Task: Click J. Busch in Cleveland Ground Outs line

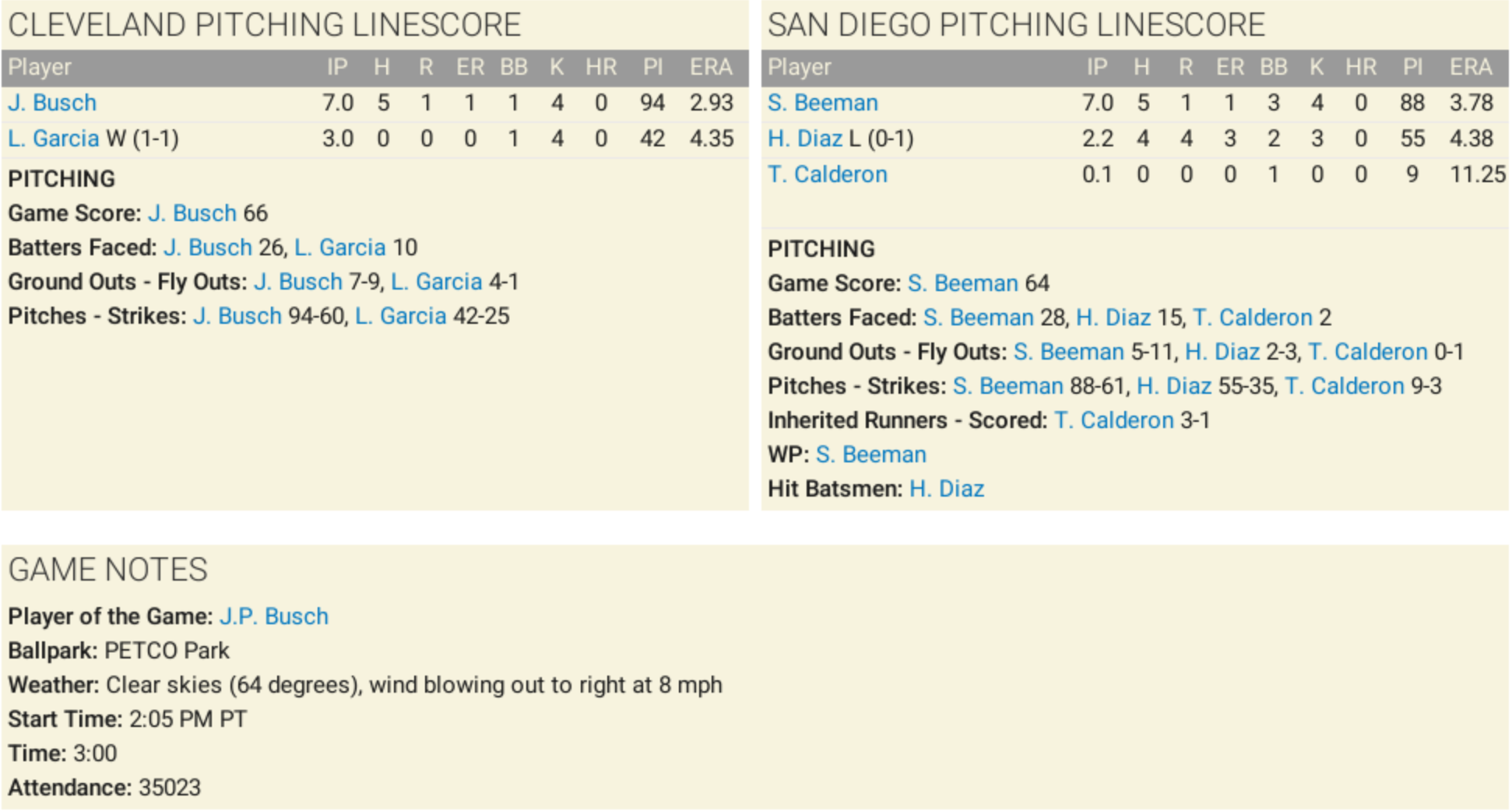Action: click(x=297, y=282)
